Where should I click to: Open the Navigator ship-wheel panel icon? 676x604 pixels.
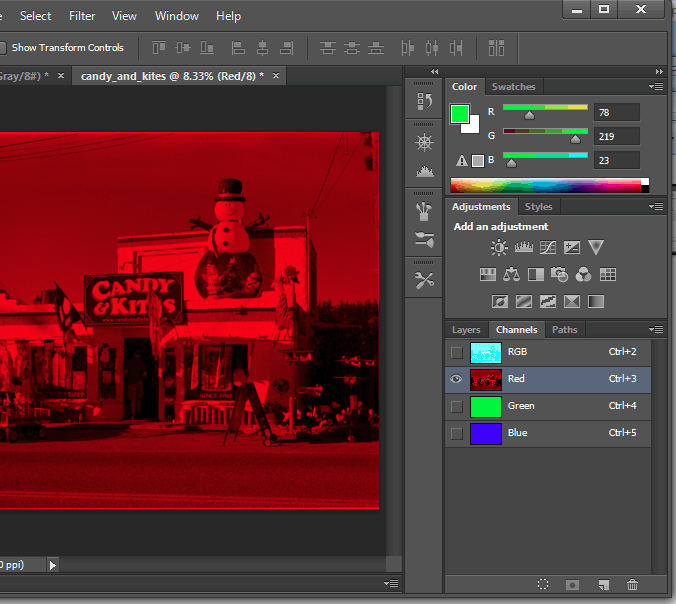[x=424, y=142]
